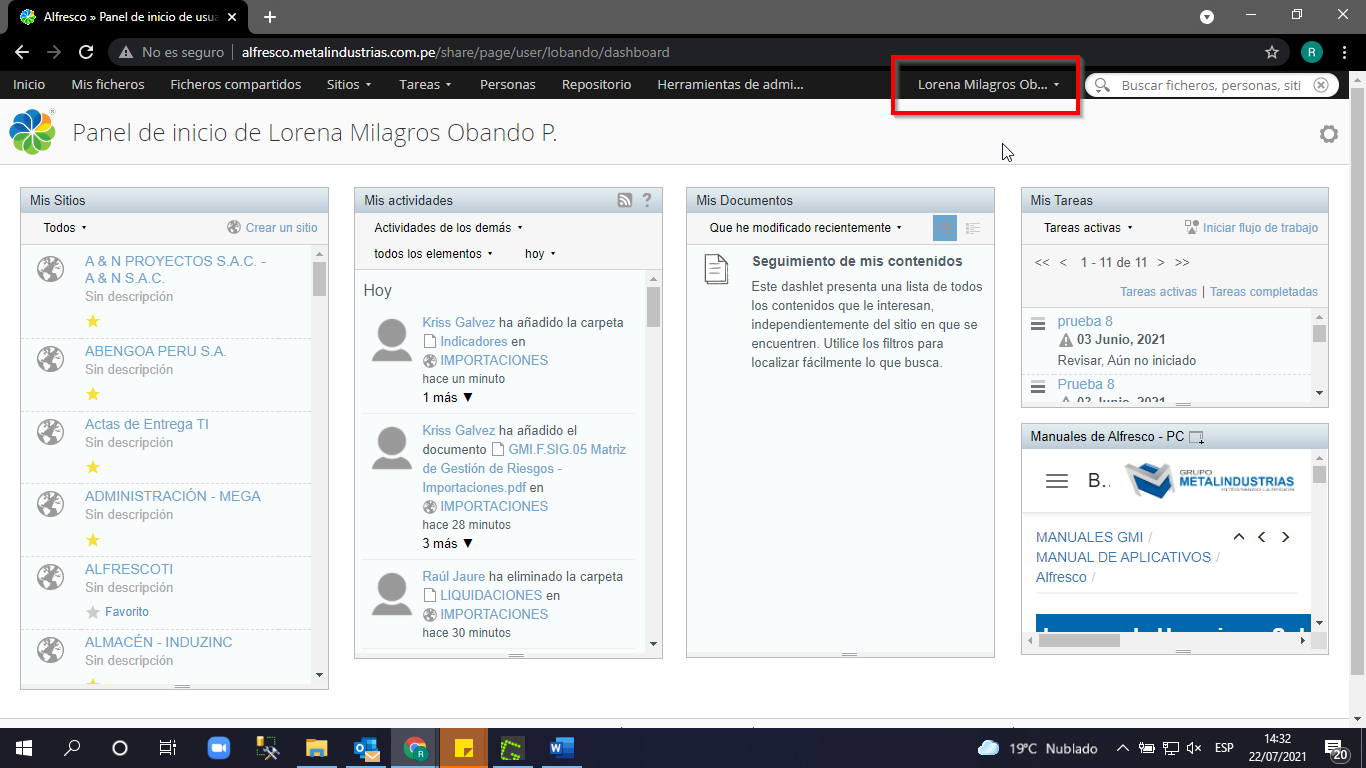The height and width of the screenshot is (768, 1366).
Task: Open Kriss Galvez profile in first activity
Action: pyautogui.click(x=459, y=322)
